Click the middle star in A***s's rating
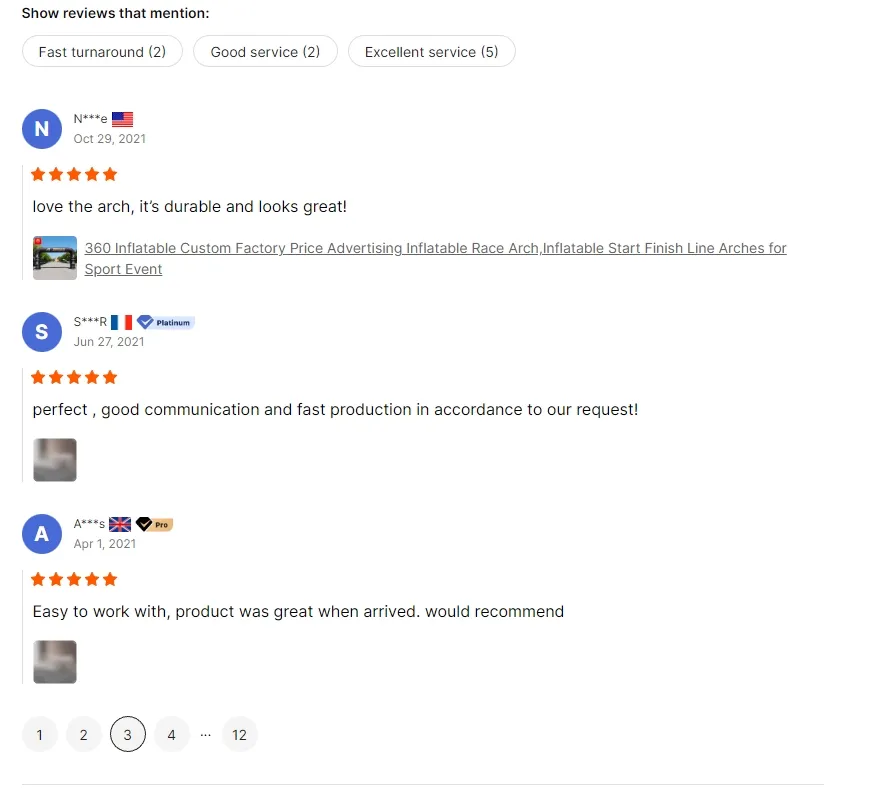 pos(74,578)
